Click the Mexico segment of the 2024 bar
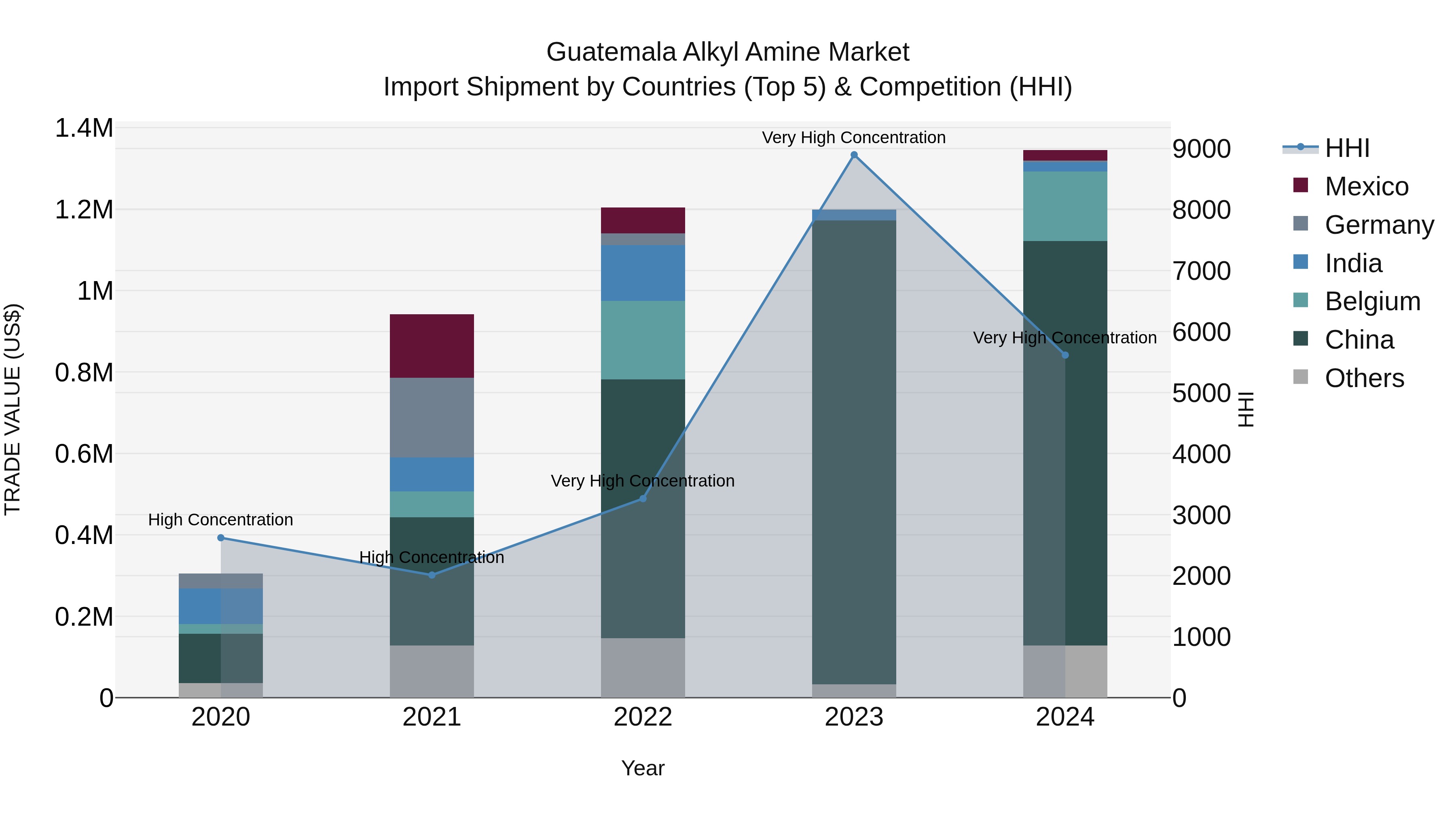The height and width of the screenshot is (819, 1456). (x=1065, y=155)
